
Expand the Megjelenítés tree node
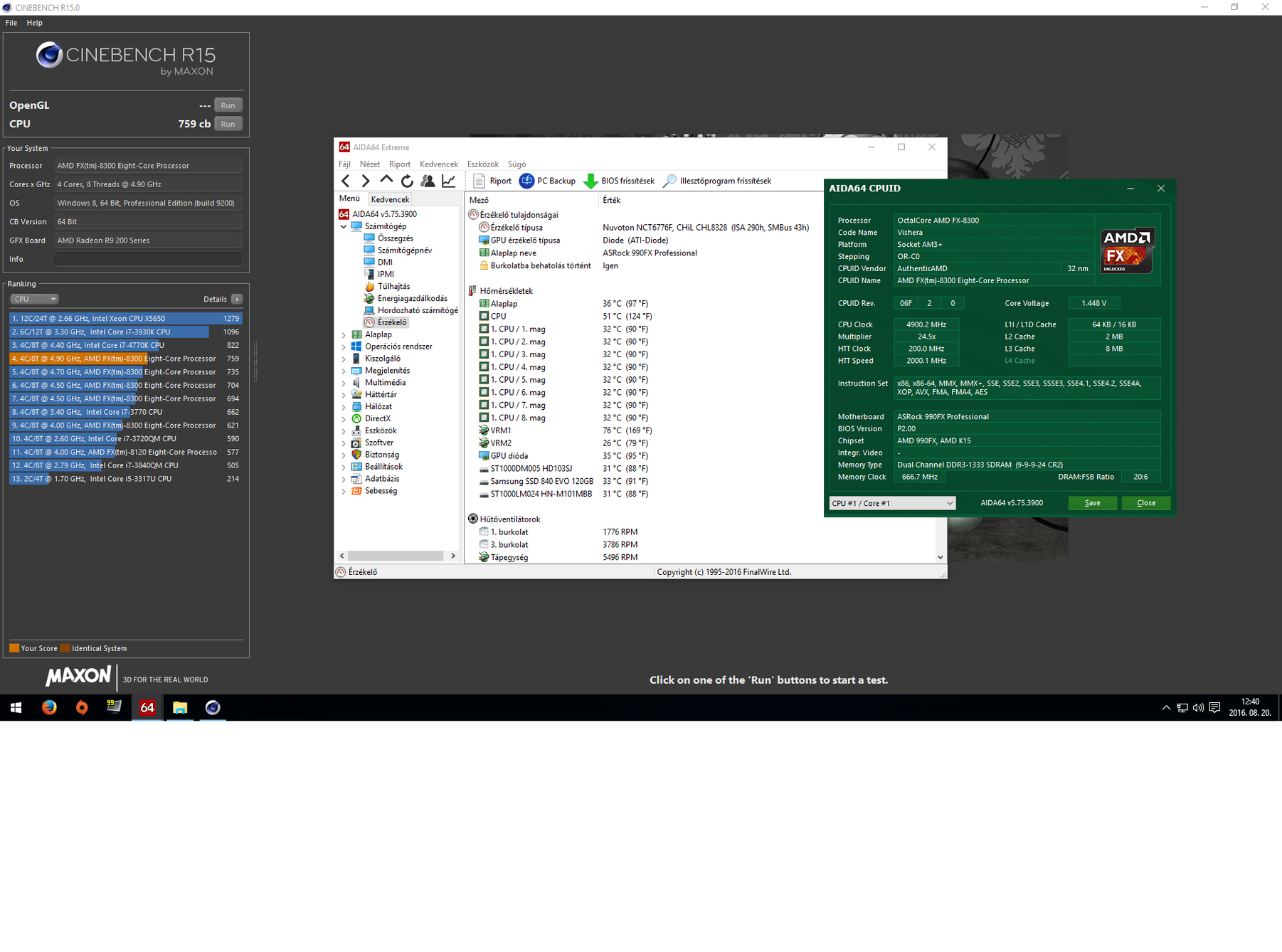point(344,371)
